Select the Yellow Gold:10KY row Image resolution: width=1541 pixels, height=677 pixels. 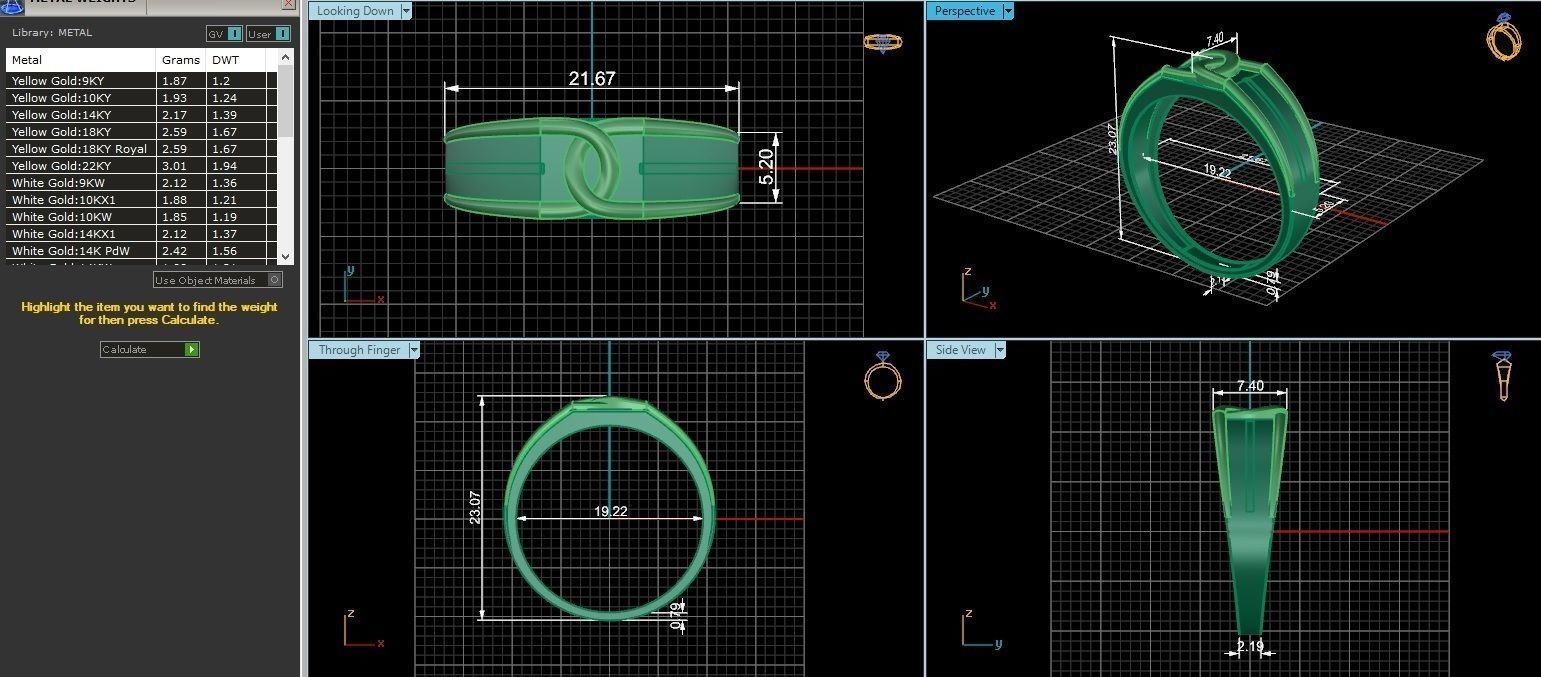(142, 98)
